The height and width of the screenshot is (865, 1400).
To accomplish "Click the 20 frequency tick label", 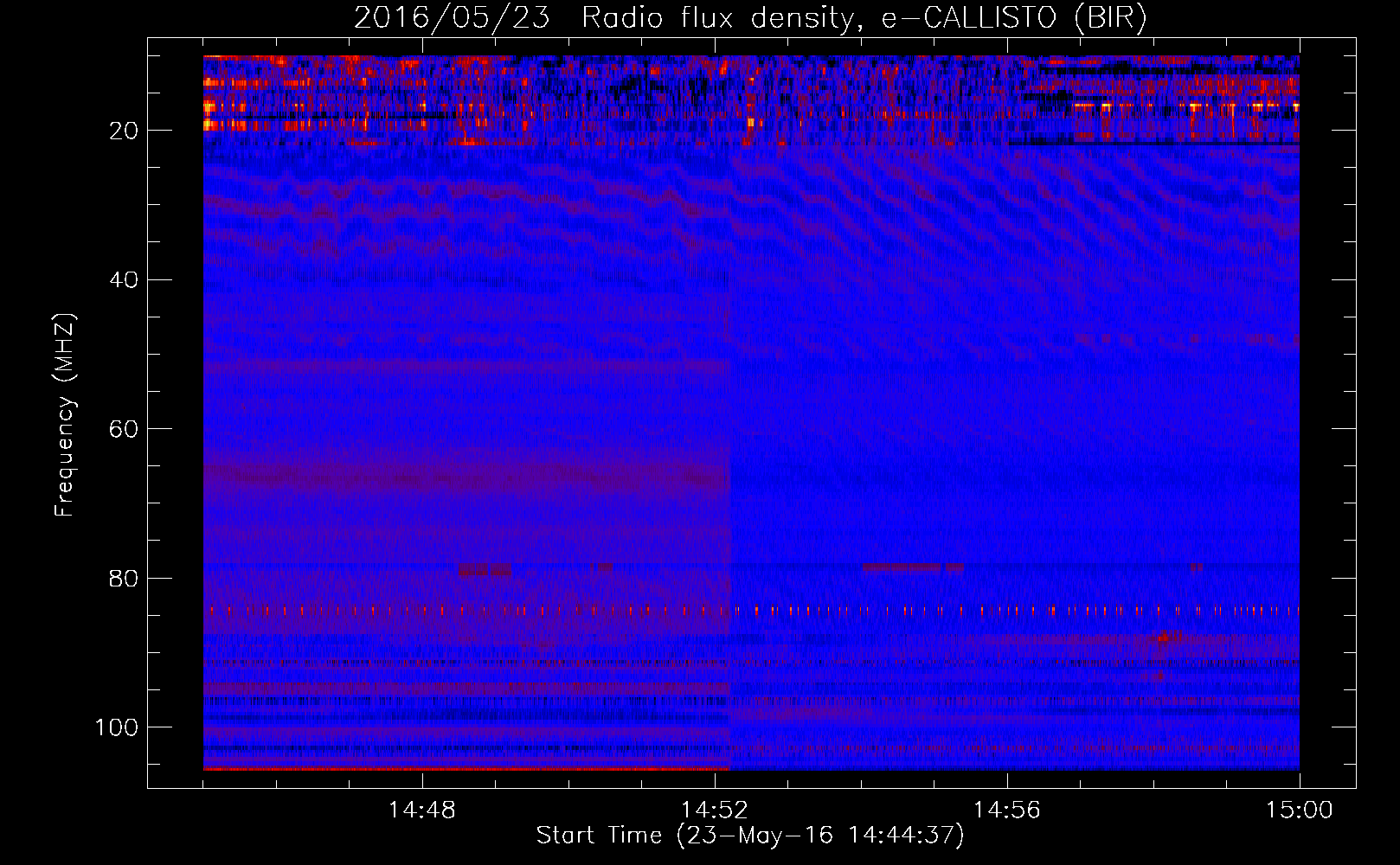I will (x=125, y=131).
